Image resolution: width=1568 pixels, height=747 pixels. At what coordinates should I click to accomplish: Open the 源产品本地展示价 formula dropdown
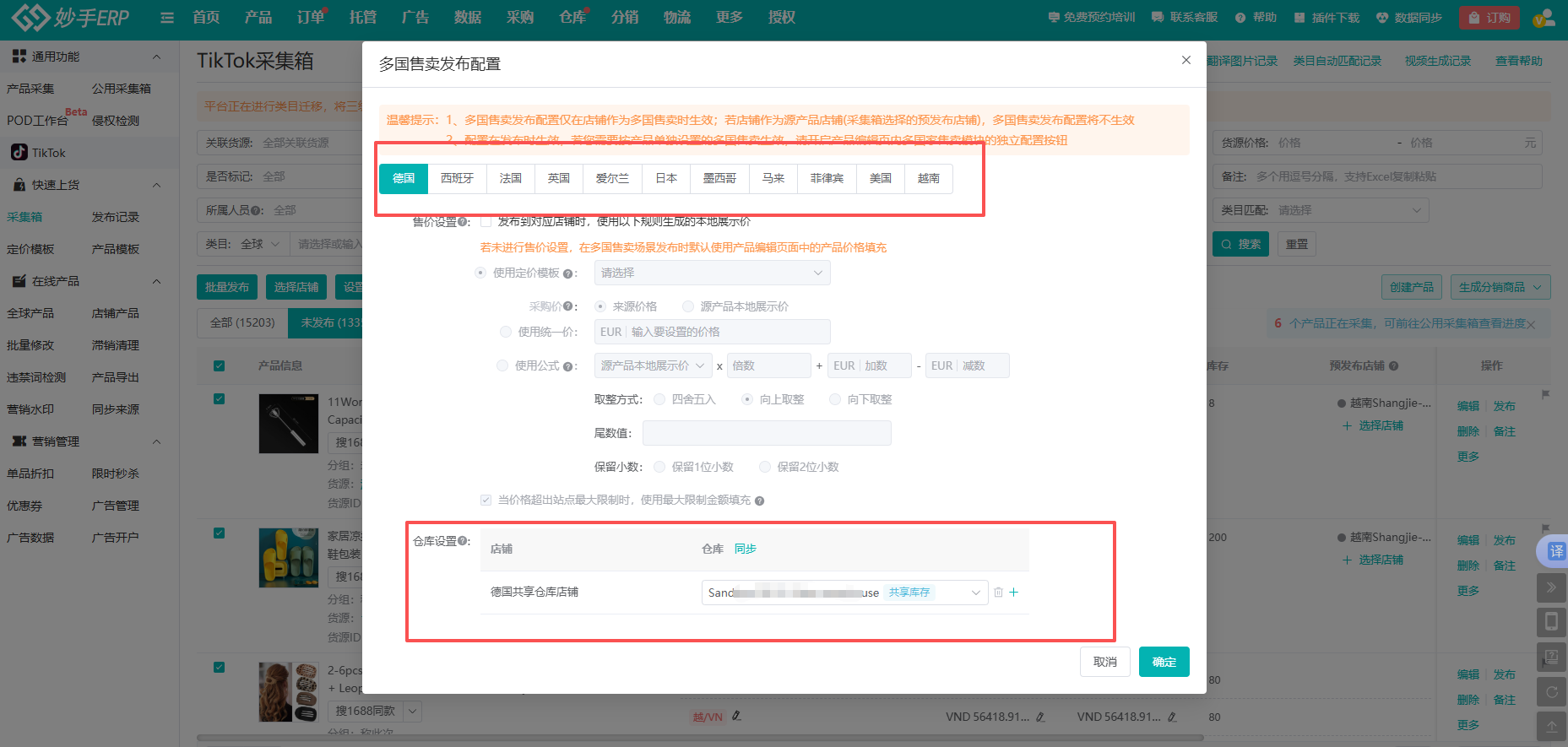pos(652,365)
